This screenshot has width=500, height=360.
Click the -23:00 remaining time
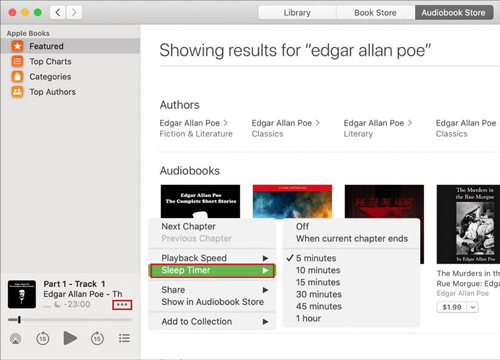coord(77,304)
